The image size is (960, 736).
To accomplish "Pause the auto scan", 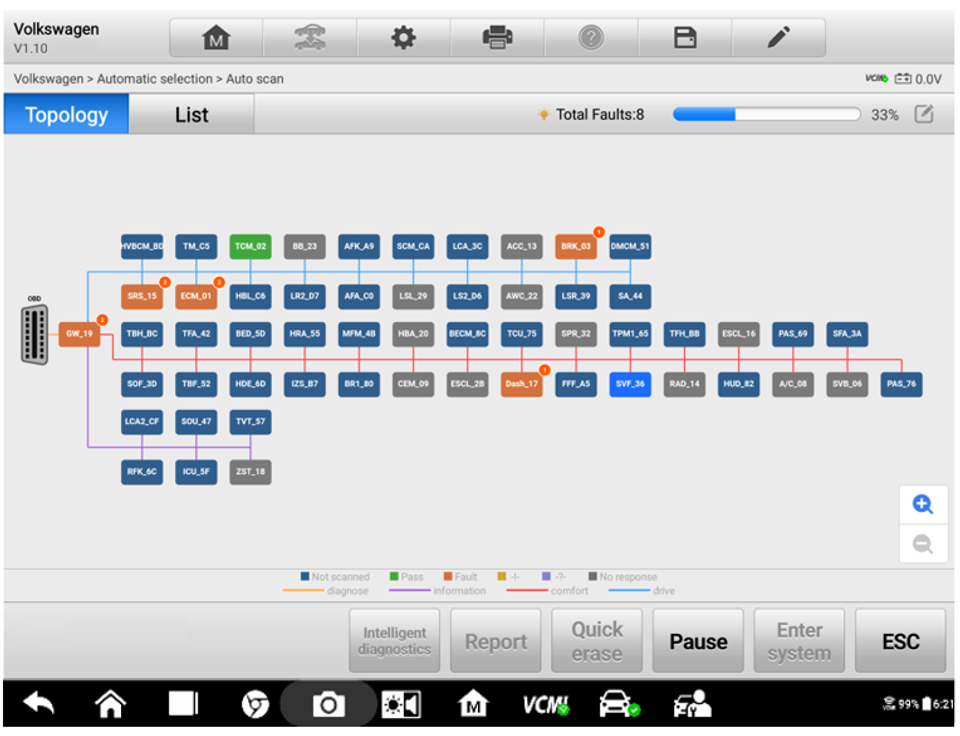I will tap(698, 642).
